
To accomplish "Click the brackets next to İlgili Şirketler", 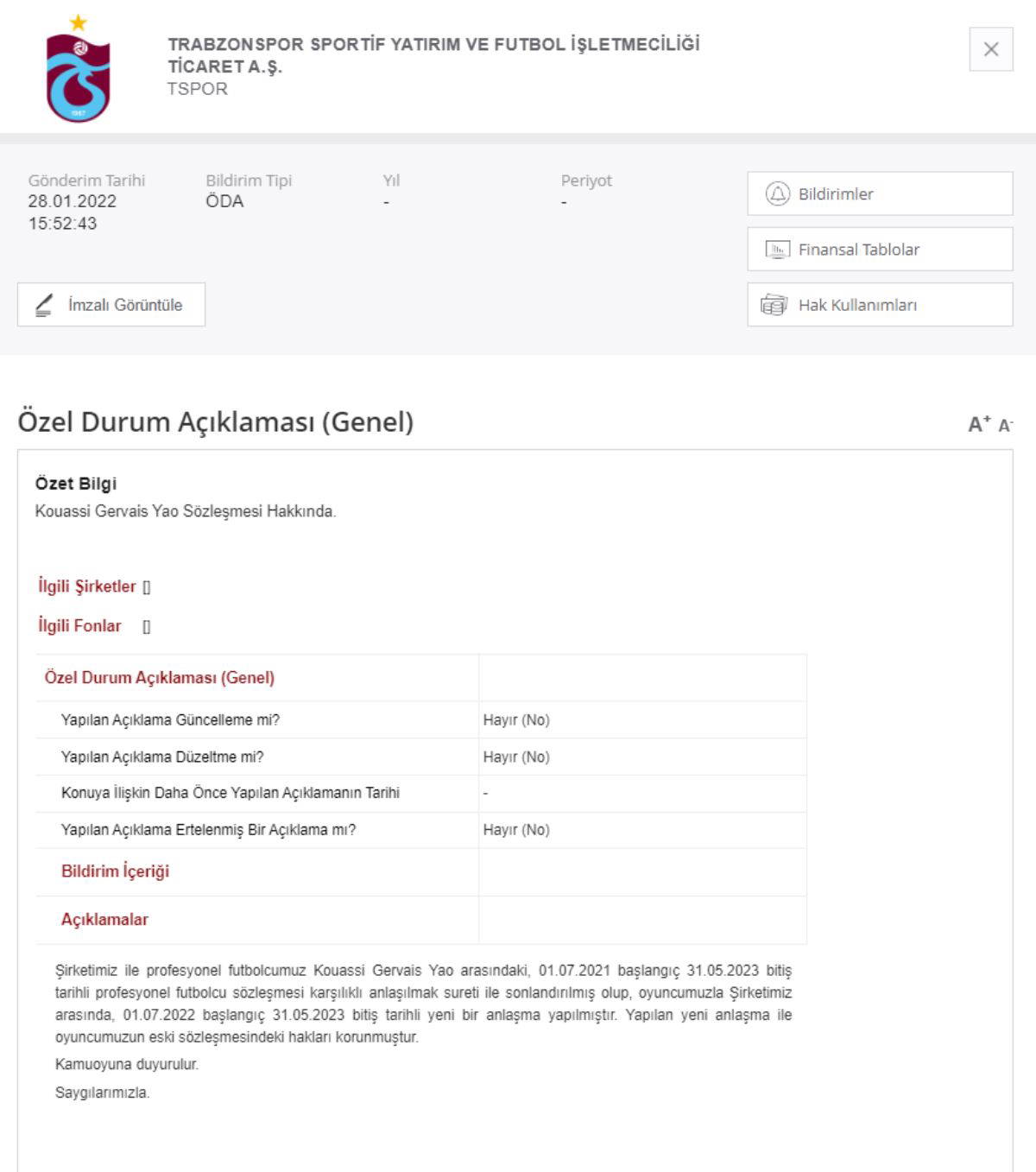I will [x=147, y=587].
